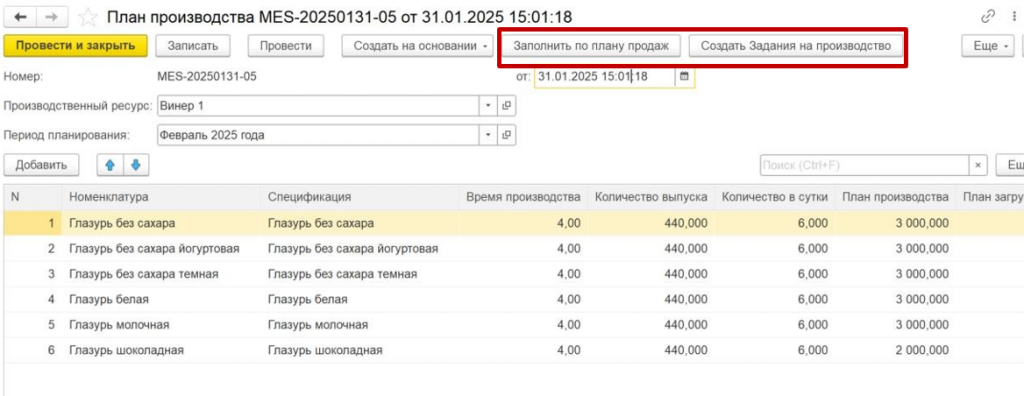Move row up with blue up arrow
This screenshot has width=1024, height=396.
coord(110,165)
